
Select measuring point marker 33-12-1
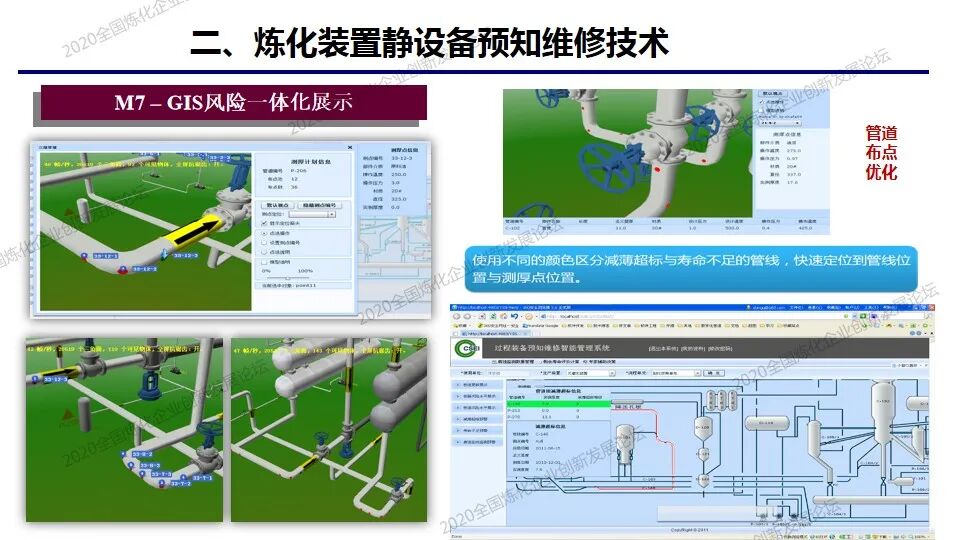pos(84,257)
